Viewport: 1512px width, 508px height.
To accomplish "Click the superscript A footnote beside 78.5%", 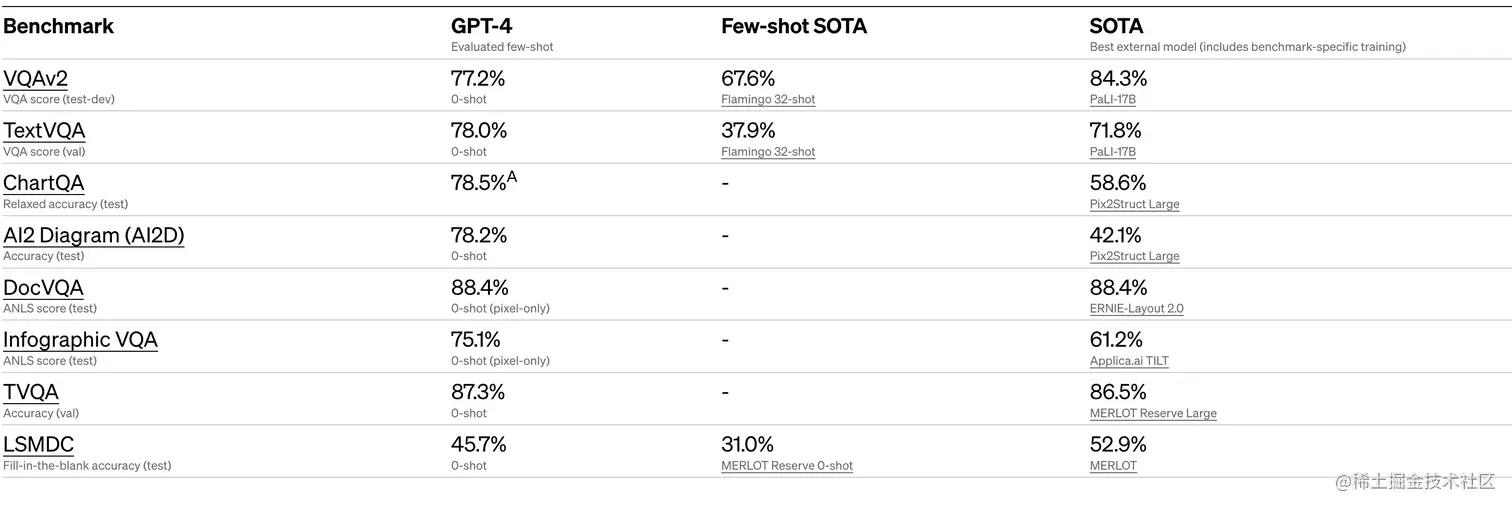I will pyautogui.click(x=512, y=178).
